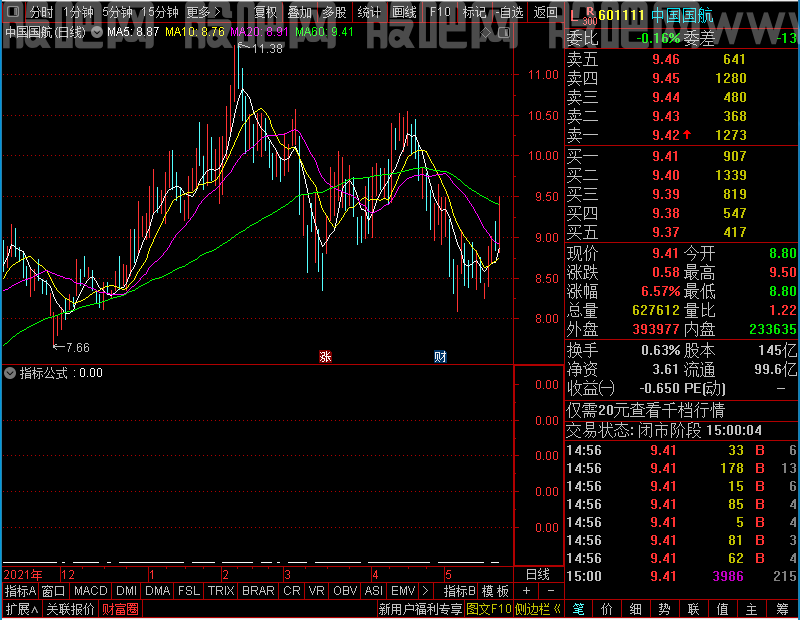Viewport: 800px width, 620px height.
Task: Click the 复权 toolbar button
Action: click(265, 12)
